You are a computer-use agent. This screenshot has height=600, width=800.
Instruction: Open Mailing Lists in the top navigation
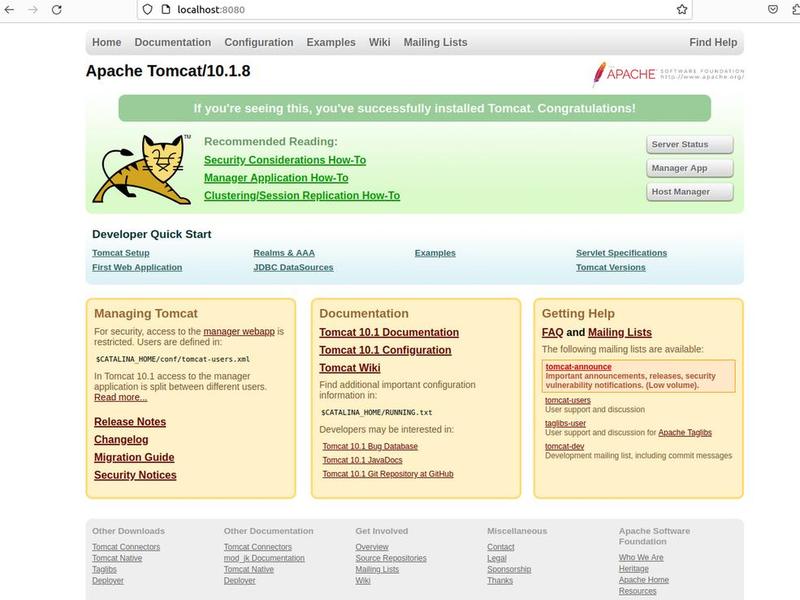click(x=435, y=42)
